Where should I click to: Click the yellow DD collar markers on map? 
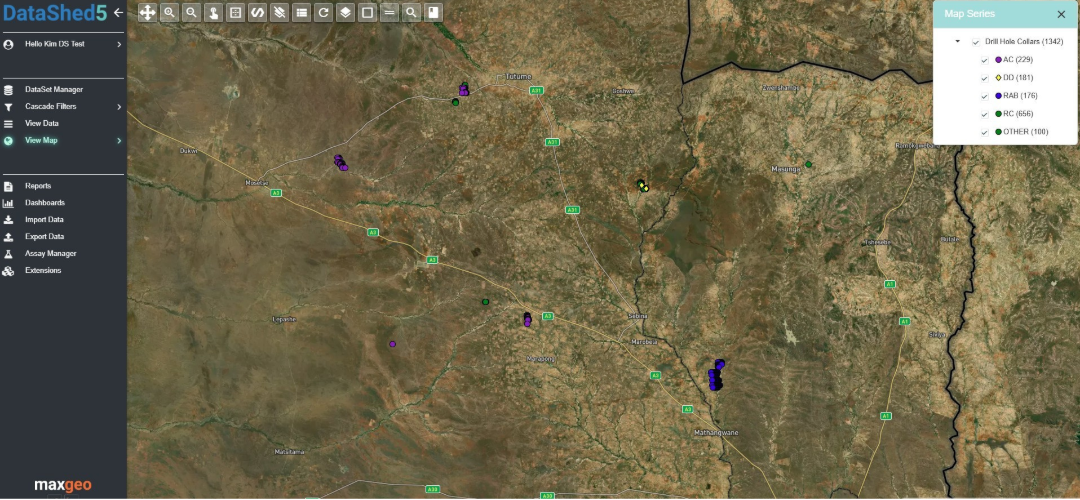point(644,187)
